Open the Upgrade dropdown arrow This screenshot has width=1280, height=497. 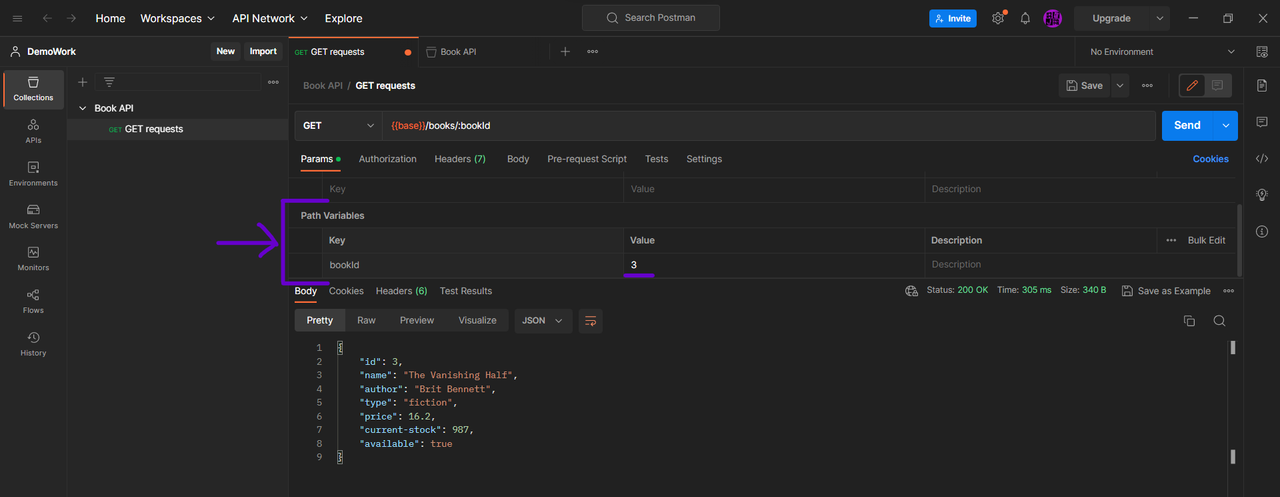point(1160,18)
